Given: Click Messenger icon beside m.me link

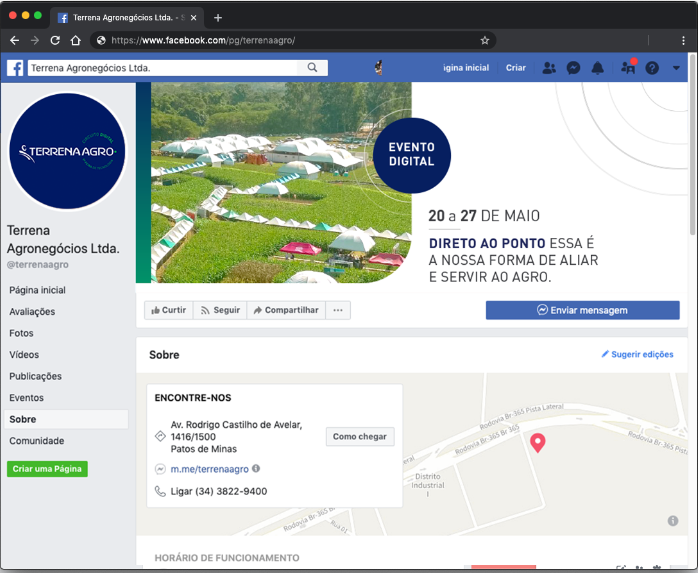Looking at the screenshot, I should [160, 469].
